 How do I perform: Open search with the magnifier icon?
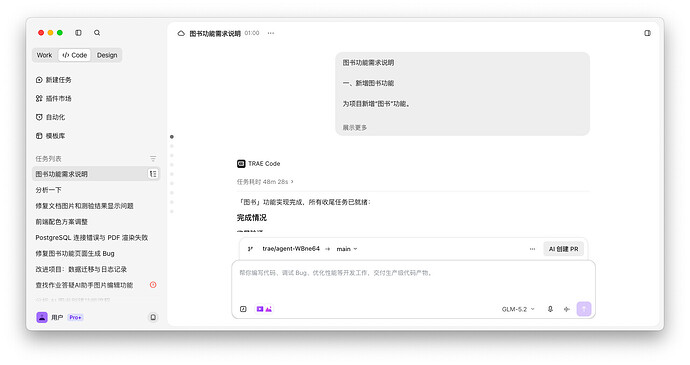(x=97, y=33)
